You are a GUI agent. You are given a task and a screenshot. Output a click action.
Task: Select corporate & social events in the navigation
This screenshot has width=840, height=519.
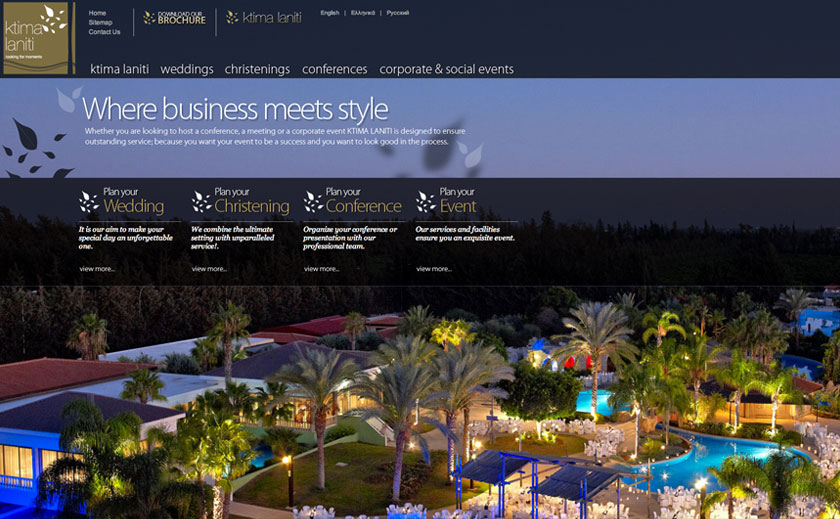[446, 69]
